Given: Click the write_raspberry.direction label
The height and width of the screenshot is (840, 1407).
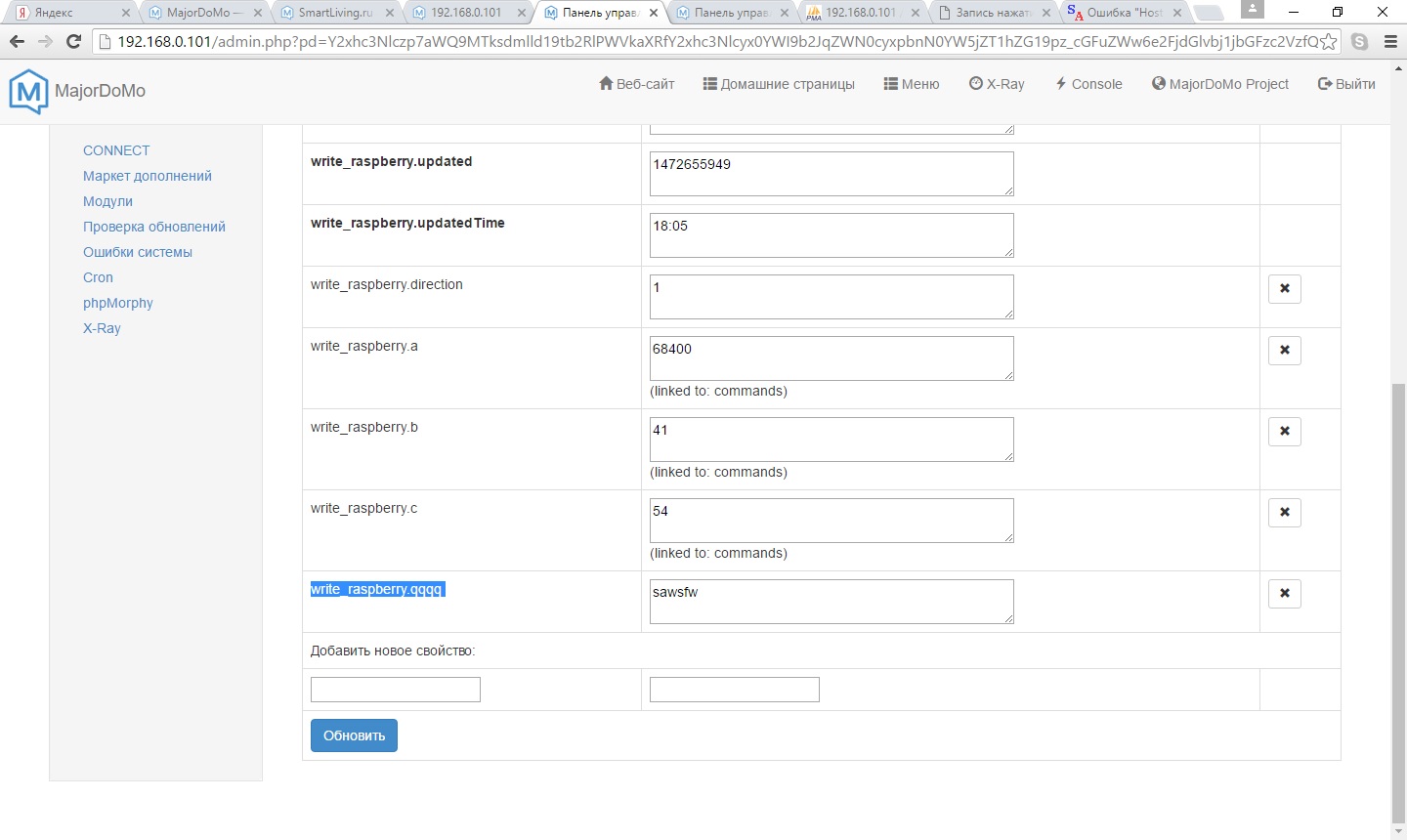Looking at the screenshot, I should [x=387, y=284].
